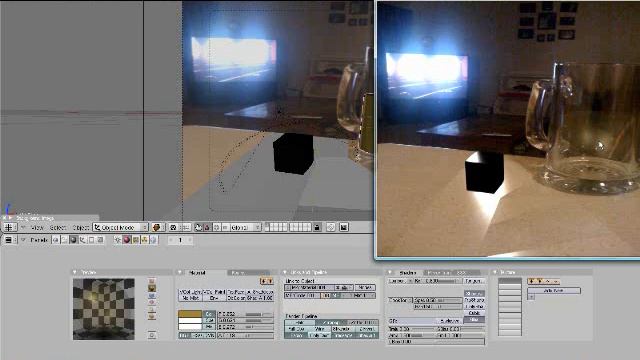The image size is (640, 360).
Task: Toggle the Halo button in Render Pipeline
Action: [x=300, y=322]
